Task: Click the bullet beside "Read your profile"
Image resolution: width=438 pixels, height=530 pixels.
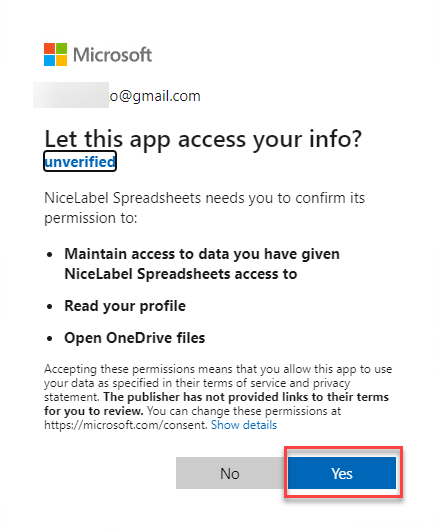Action: [x=50, y=307]
